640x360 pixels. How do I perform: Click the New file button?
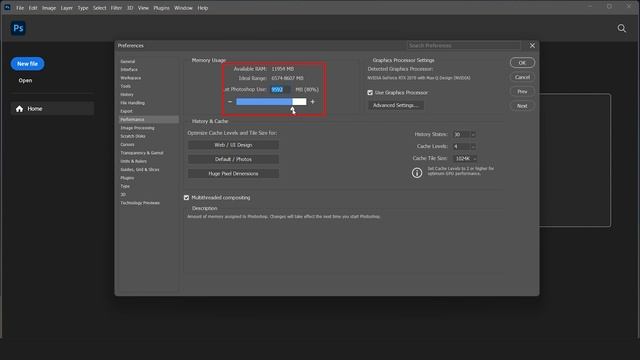pos(27,64)
